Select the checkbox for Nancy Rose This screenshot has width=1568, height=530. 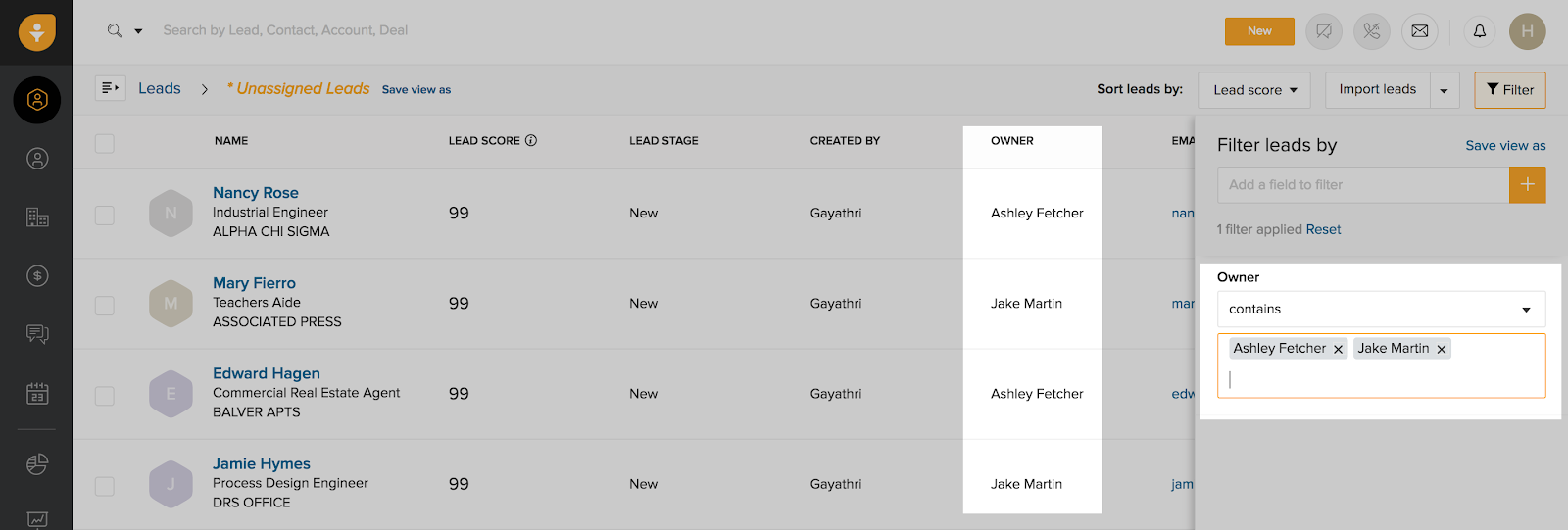tap(105, 215)
